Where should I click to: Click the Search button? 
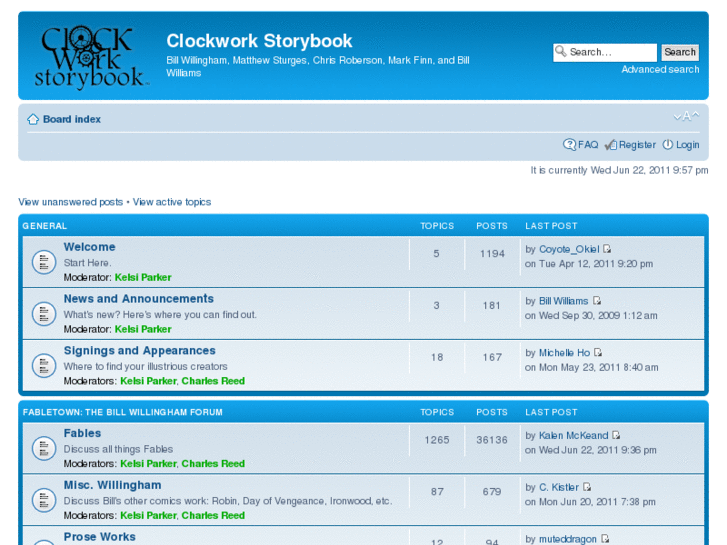pyautogui.click(x=680, y=52)
